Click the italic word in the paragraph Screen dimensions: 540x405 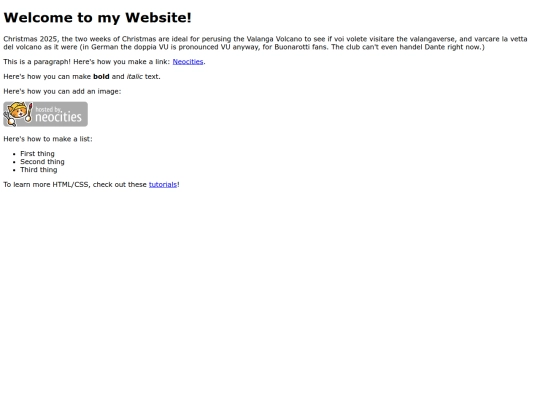point(134,76)
